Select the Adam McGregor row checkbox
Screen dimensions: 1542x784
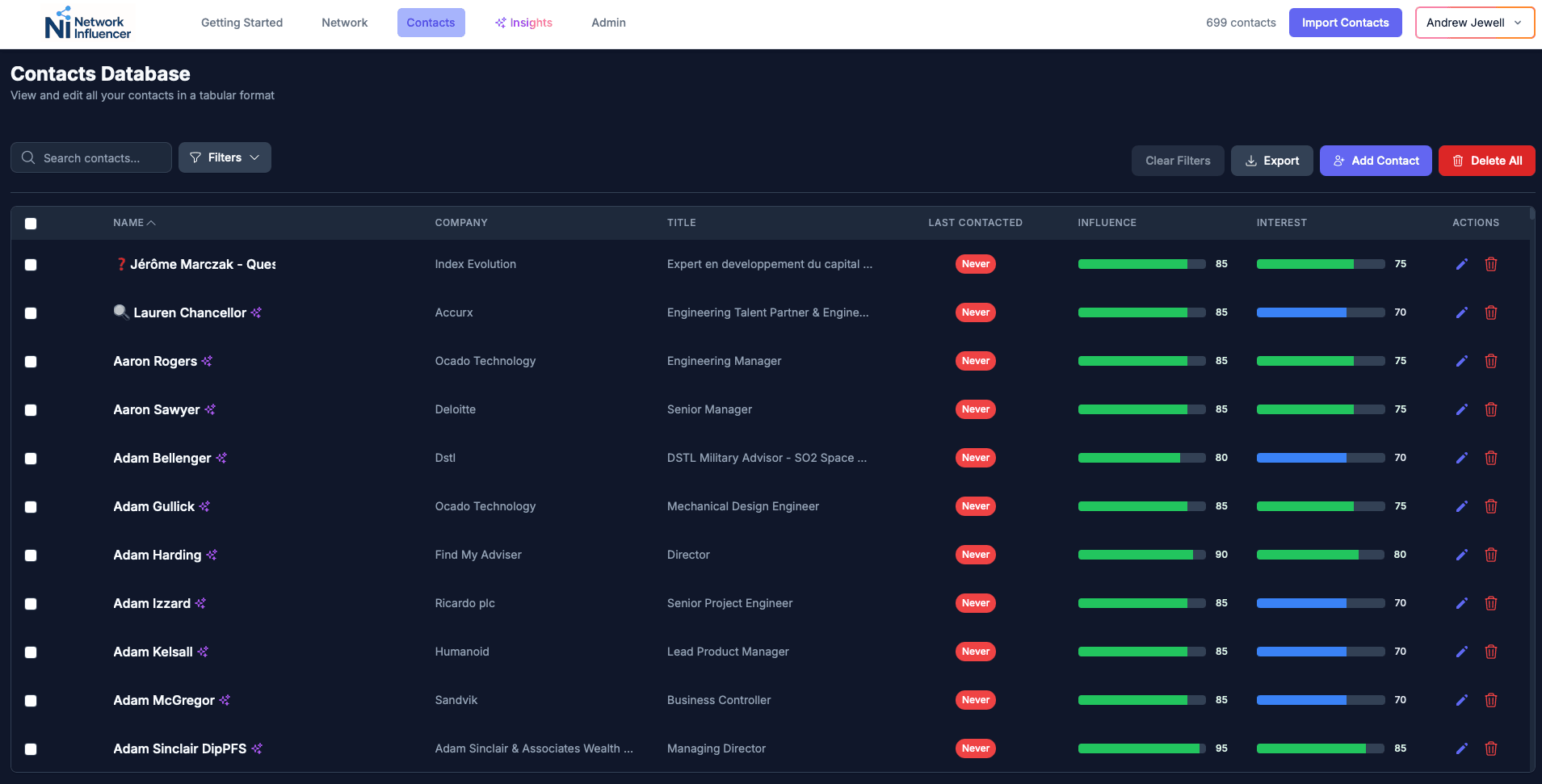(x=31, y=701)
